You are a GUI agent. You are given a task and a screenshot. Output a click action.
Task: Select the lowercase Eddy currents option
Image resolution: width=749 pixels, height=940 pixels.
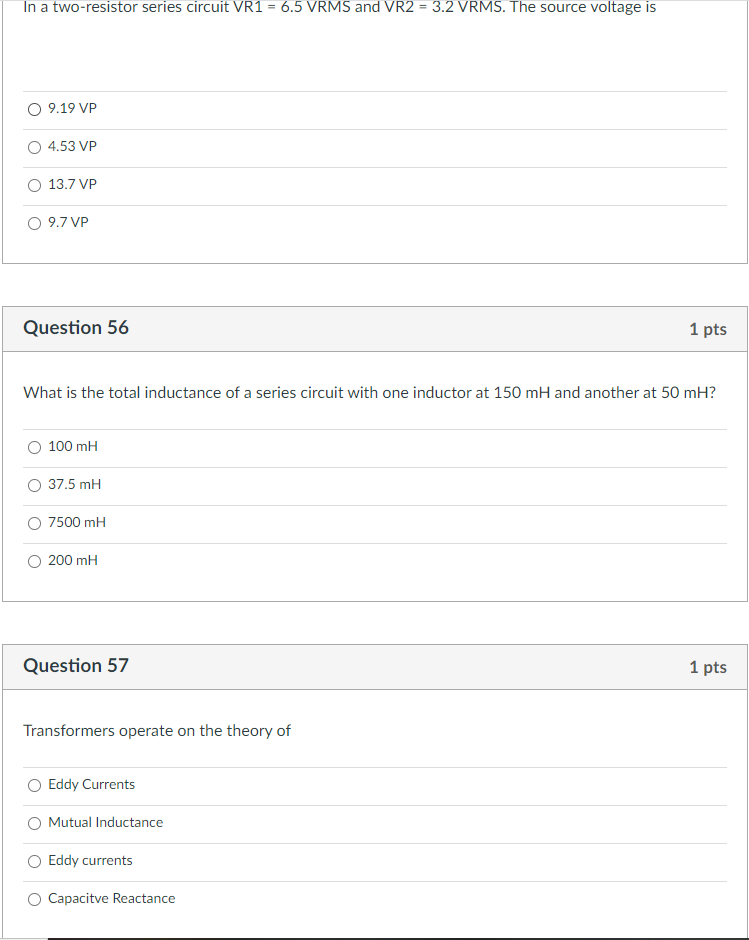coord(34,861)
